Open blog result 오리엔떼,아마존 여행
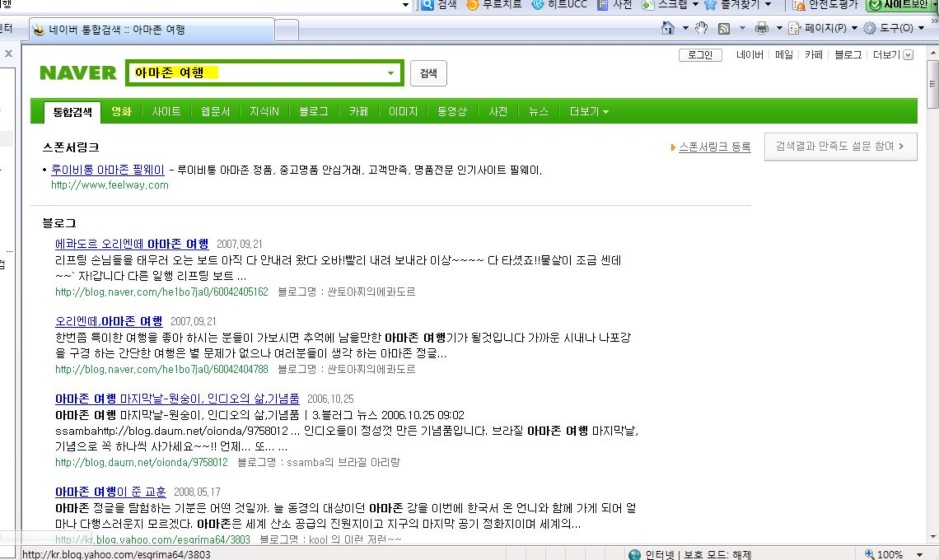Screen dimensions: 939x560 (x=108, y=321)
